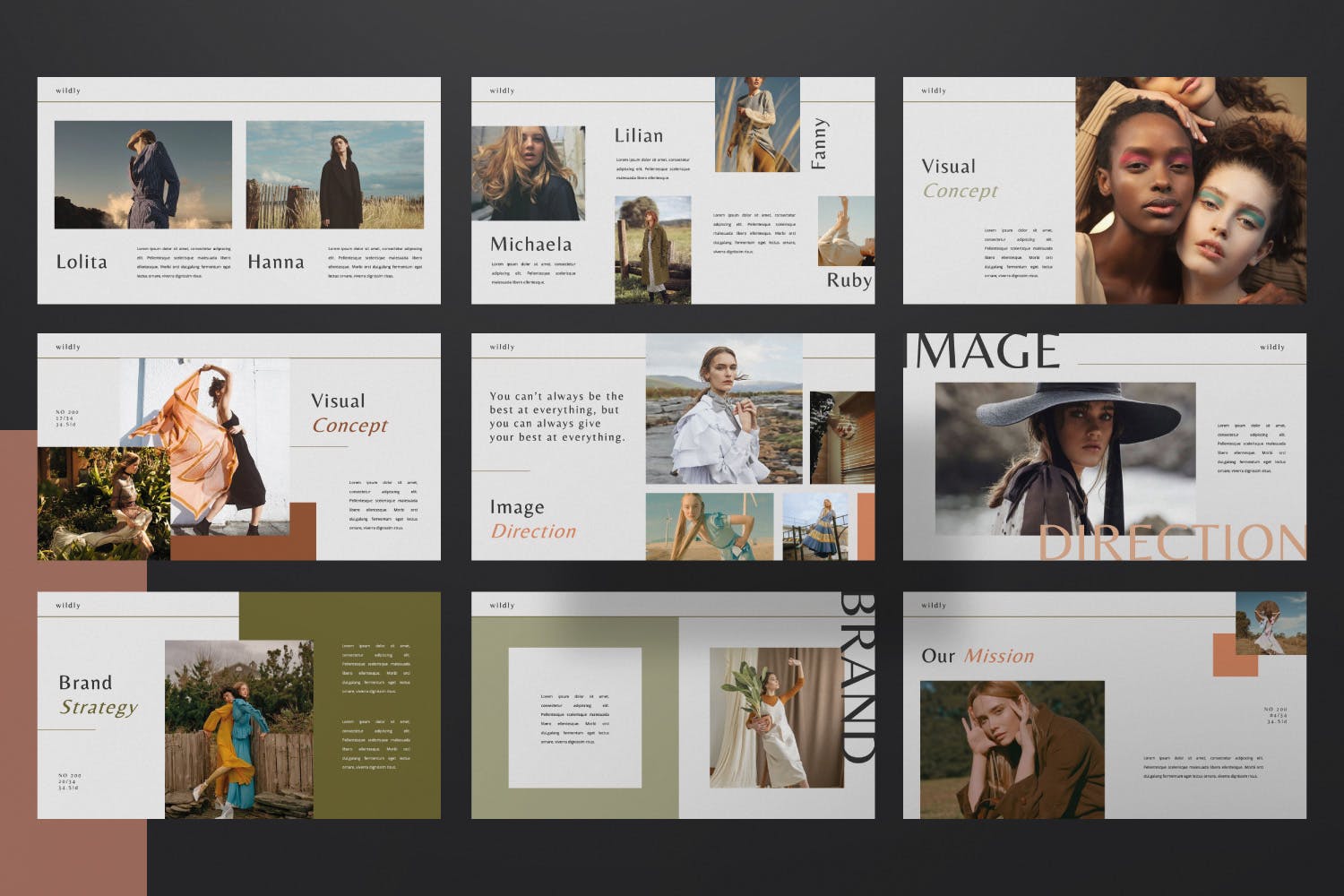Select the "Ruby" name label

pyautogui.click(x=849, y=280)
